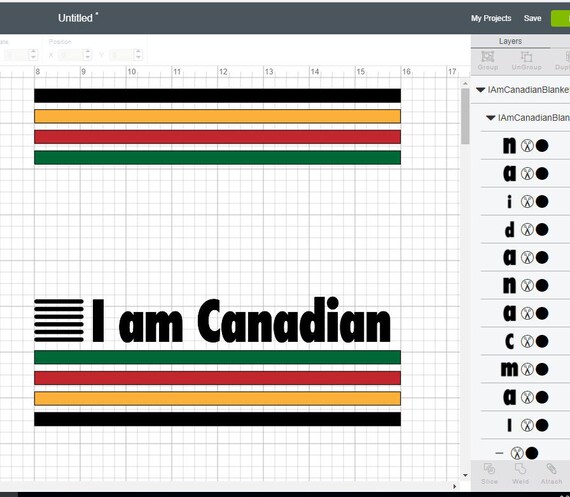Click the Attach paperclip icon
The width and height of the screenshot is (570, 497).
point(551,469)
